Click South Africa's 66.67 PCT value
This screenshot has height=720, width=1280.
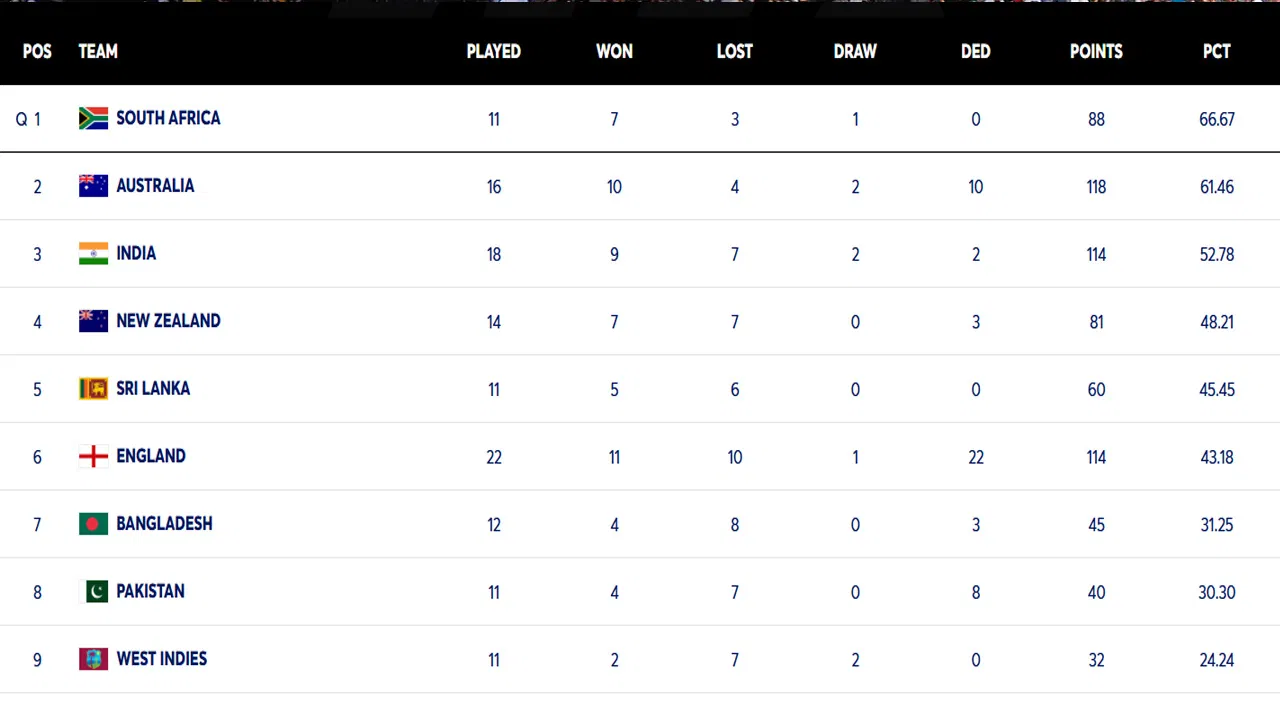1217,119
